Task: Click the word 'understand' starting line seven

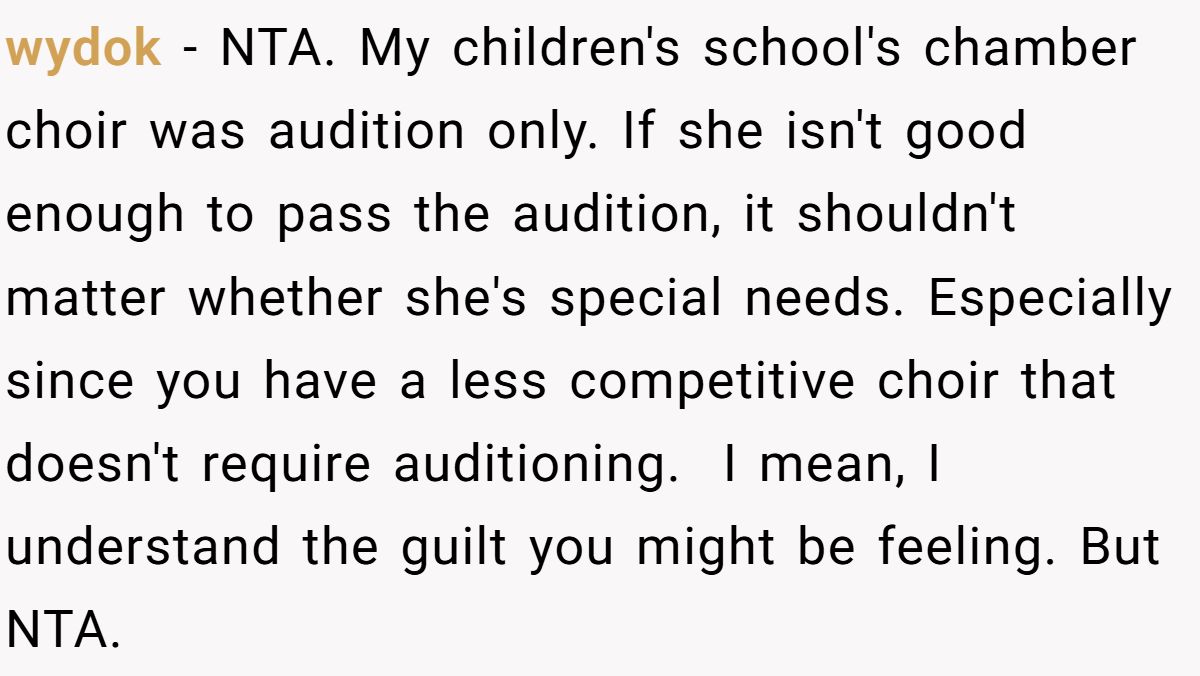Action: coord(143,547)
